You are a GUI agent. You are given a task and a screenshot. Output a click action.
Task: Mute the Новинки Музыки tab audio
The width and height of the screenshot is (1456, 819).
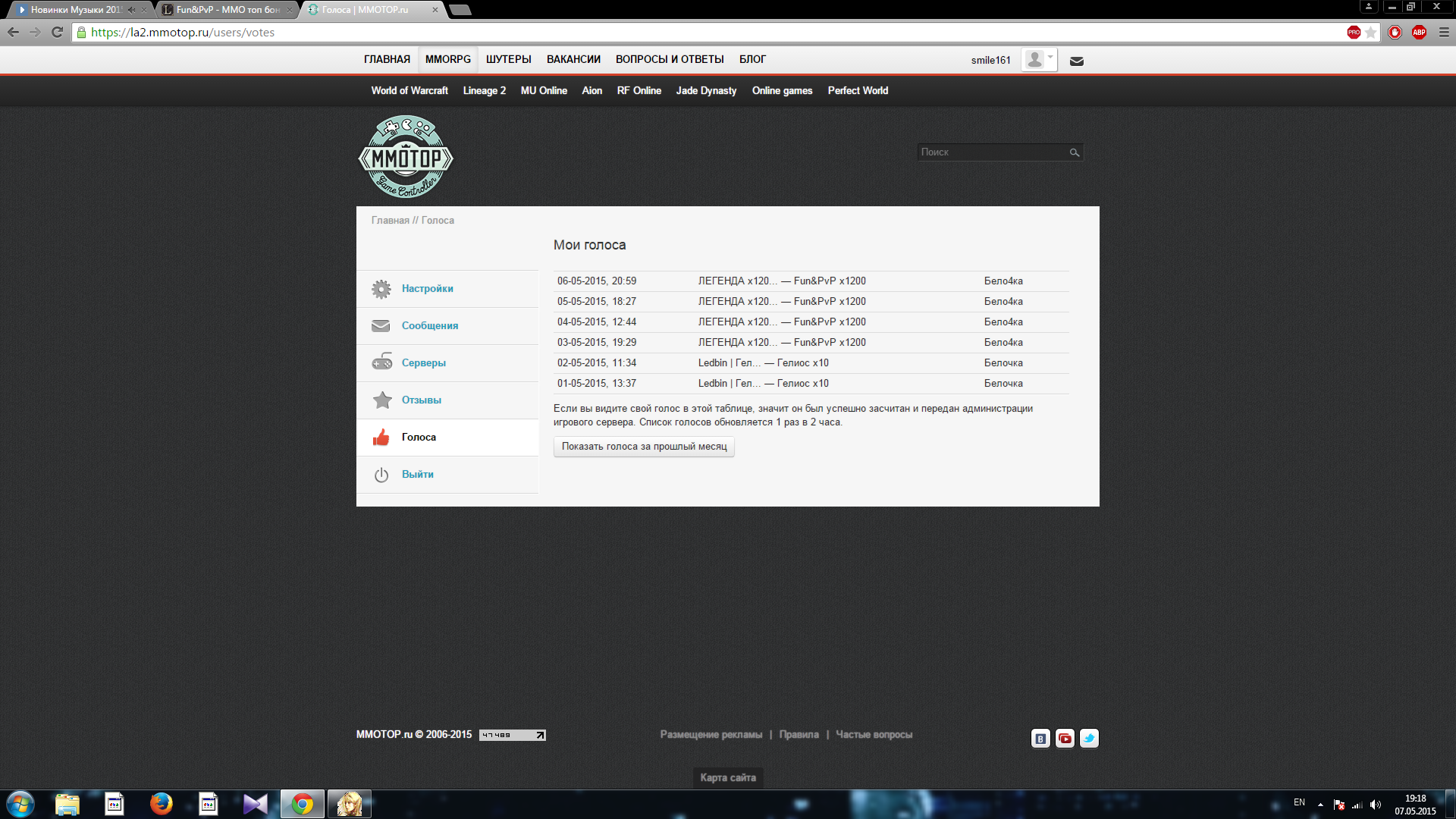click(131, 10)
